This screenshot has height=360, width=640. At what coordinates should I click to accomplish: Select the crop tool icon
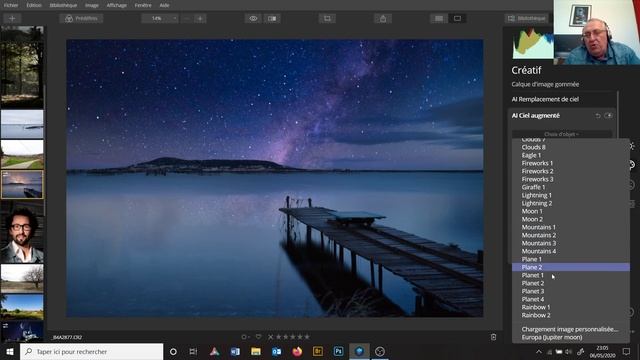[x=327, y=18]
